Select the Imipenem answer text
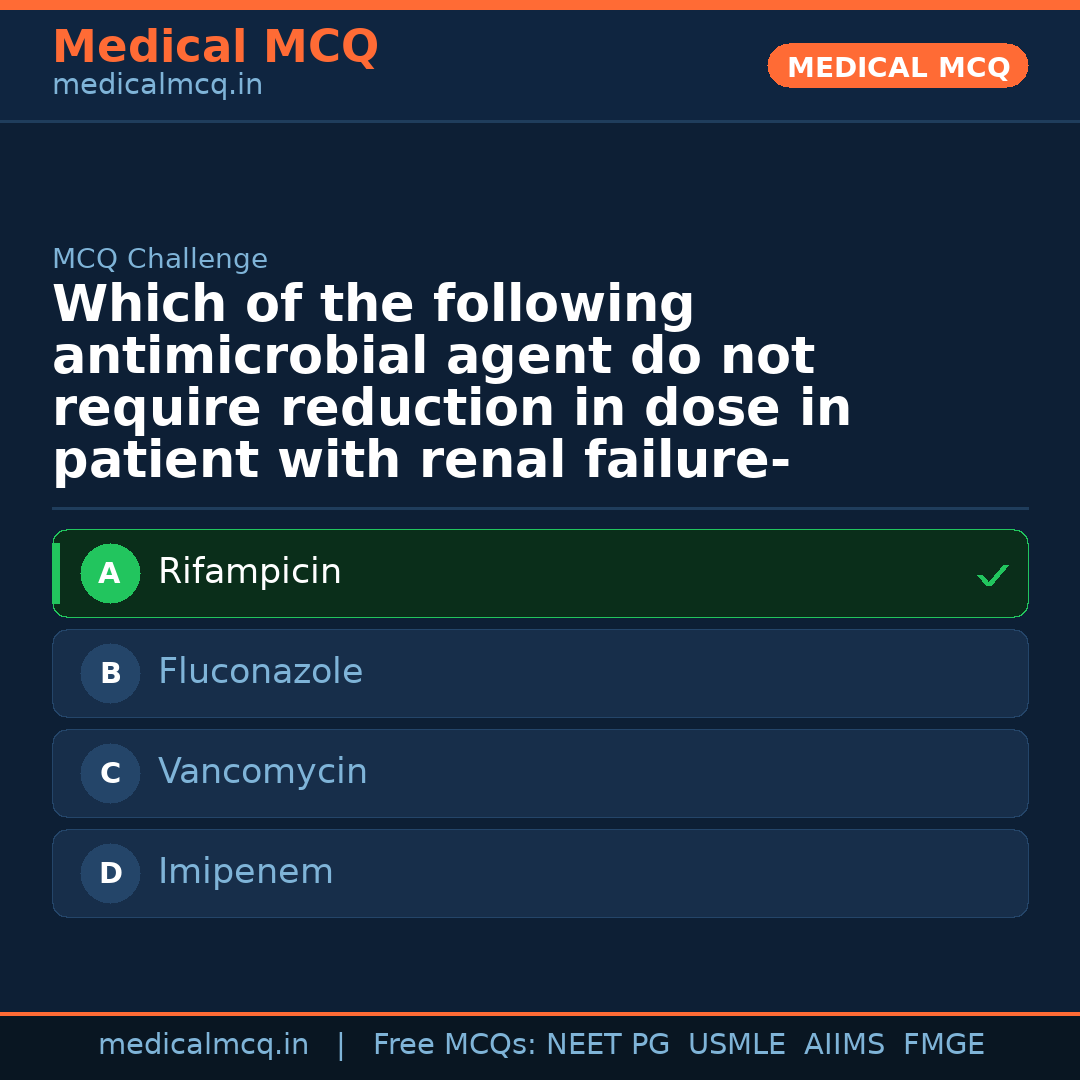Image resolution: width=1080 pixels, height=1080 pixels. pyautogui.click(x=245, y=872)
